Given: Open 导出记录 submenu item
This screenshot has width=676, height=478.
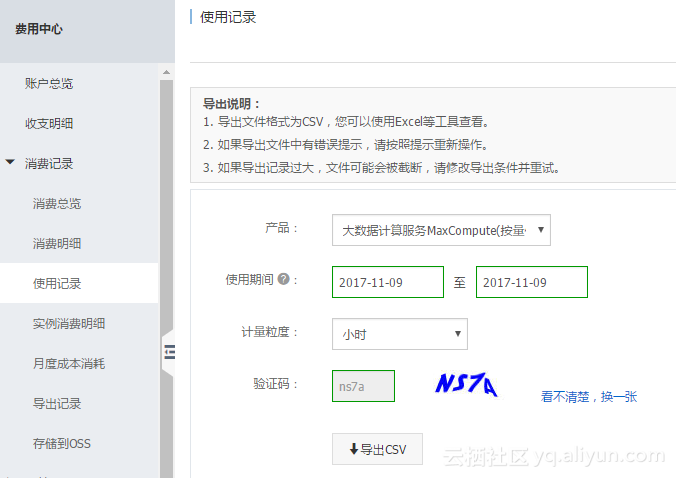Looking at the screenshot, I should (x=57, y=404).
